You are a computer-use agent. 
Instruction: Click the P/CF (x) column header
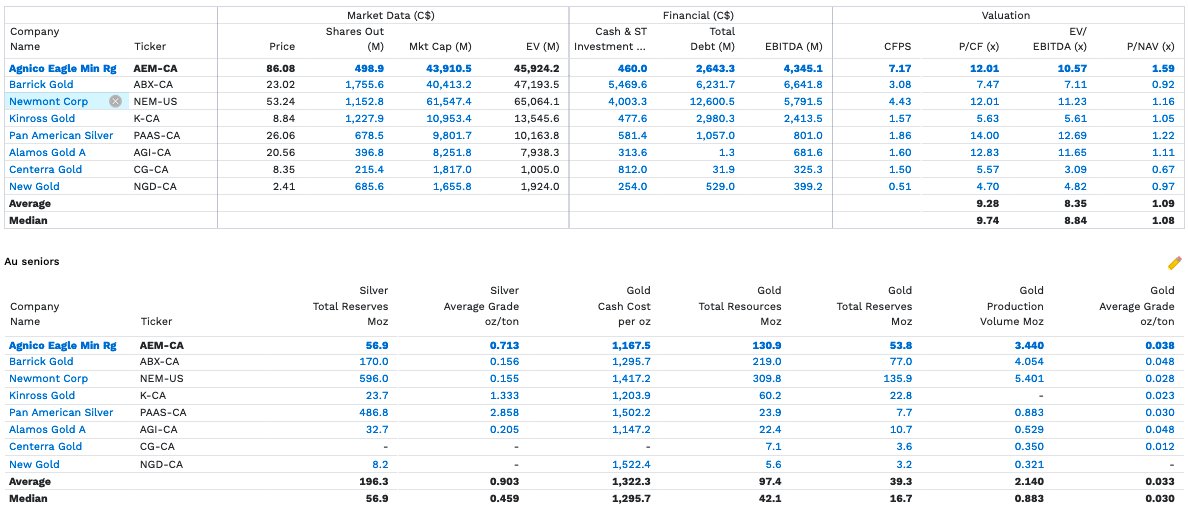pos(979,46)
